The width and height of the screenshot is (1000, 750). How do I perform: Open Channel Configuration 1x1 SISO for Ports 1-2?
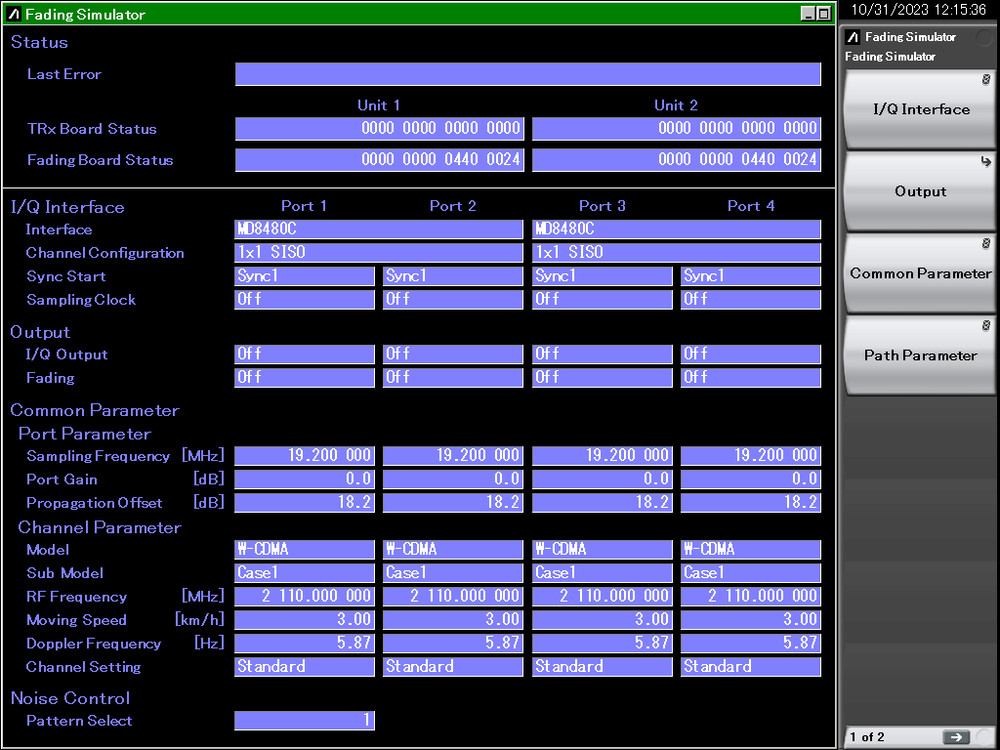379,253
